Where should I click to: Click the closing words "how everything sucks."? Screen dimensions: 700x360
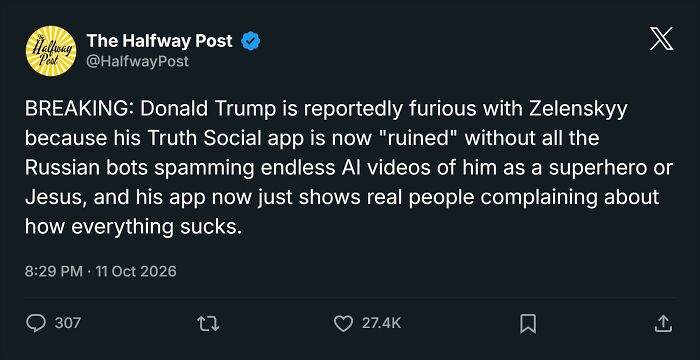[x=133, y=227]
